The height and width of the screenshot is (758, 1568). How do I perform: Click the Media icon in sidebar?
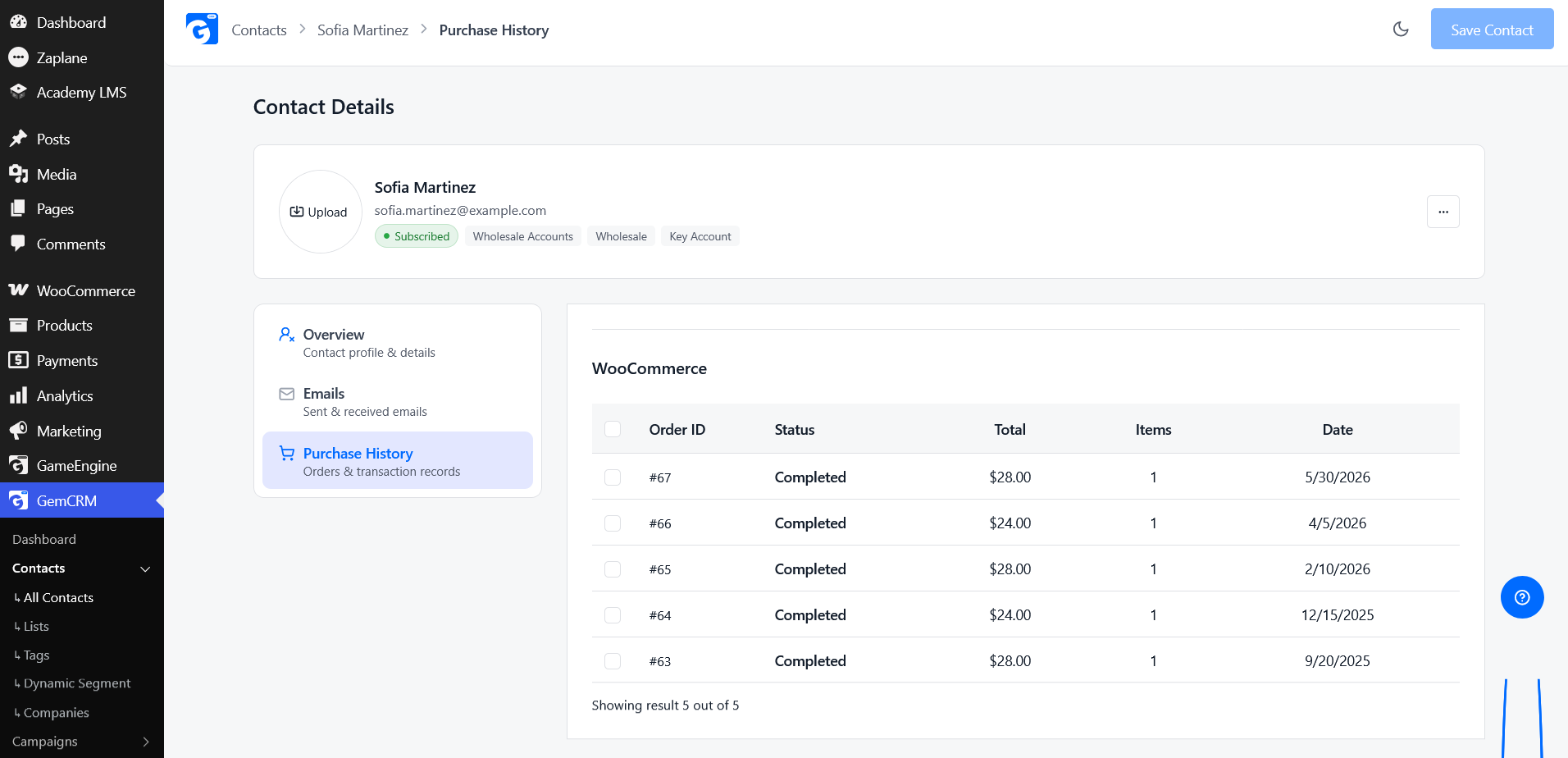click(x=18, y=174)
